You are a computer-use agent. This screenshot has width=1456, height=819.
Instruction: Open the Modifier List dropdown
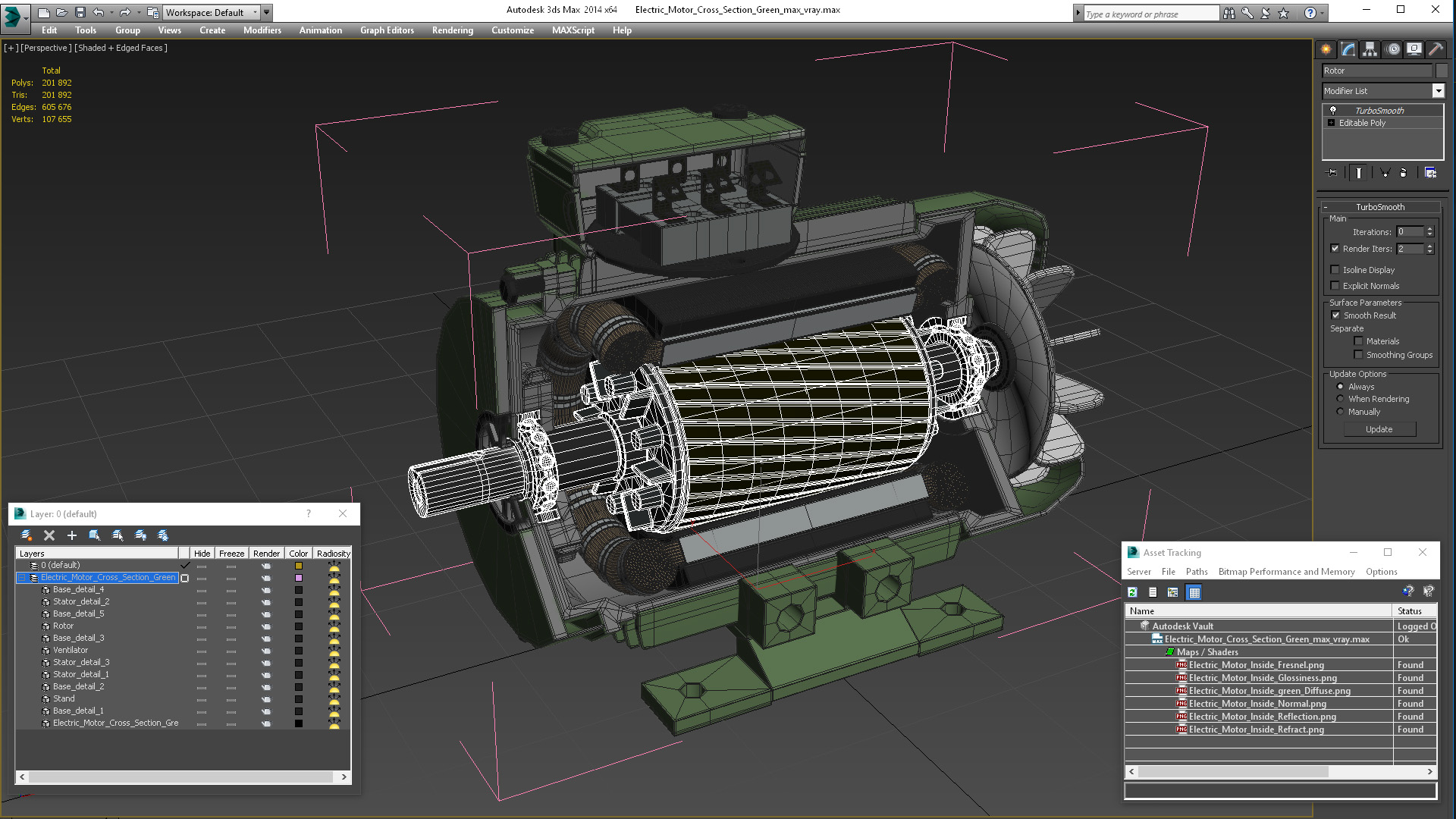pos(1438,91)
